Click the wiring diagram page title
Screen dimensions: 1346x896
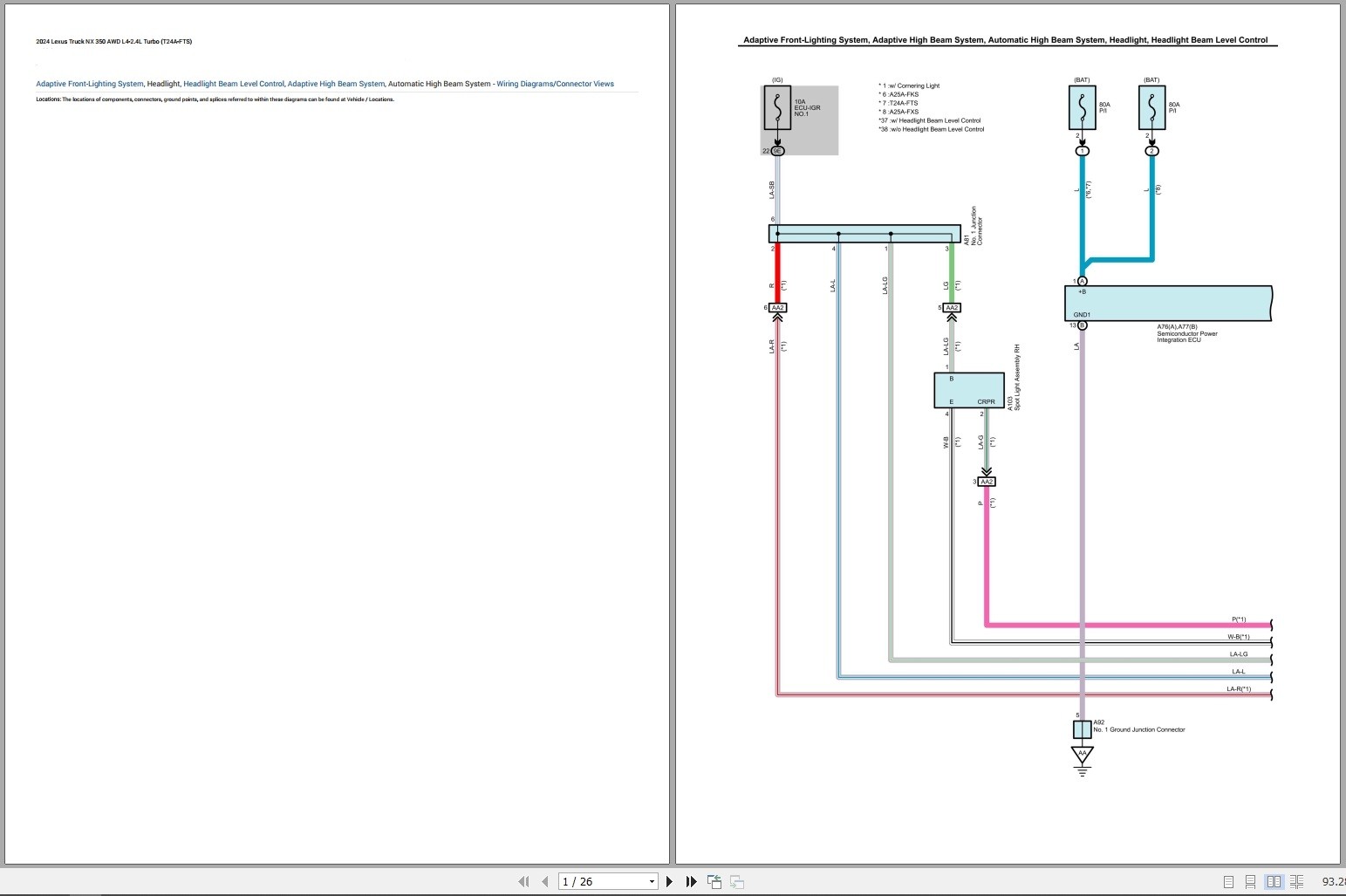[1005, 40]
